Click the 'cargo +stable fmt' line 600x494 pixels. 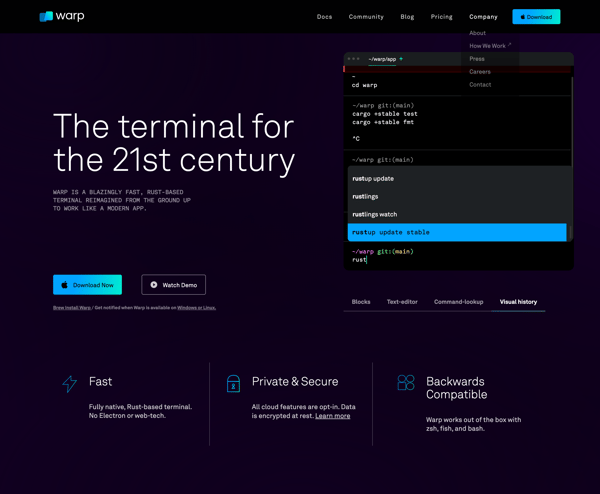(x=383, y=122)
